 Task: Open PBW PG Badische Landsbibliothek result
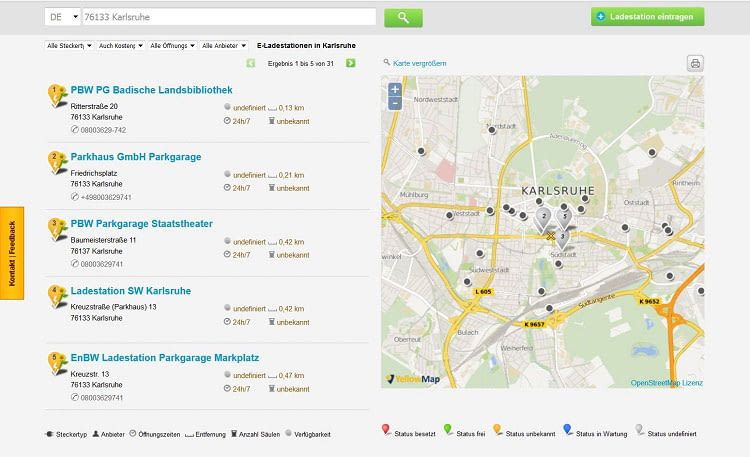click(151, 90)
